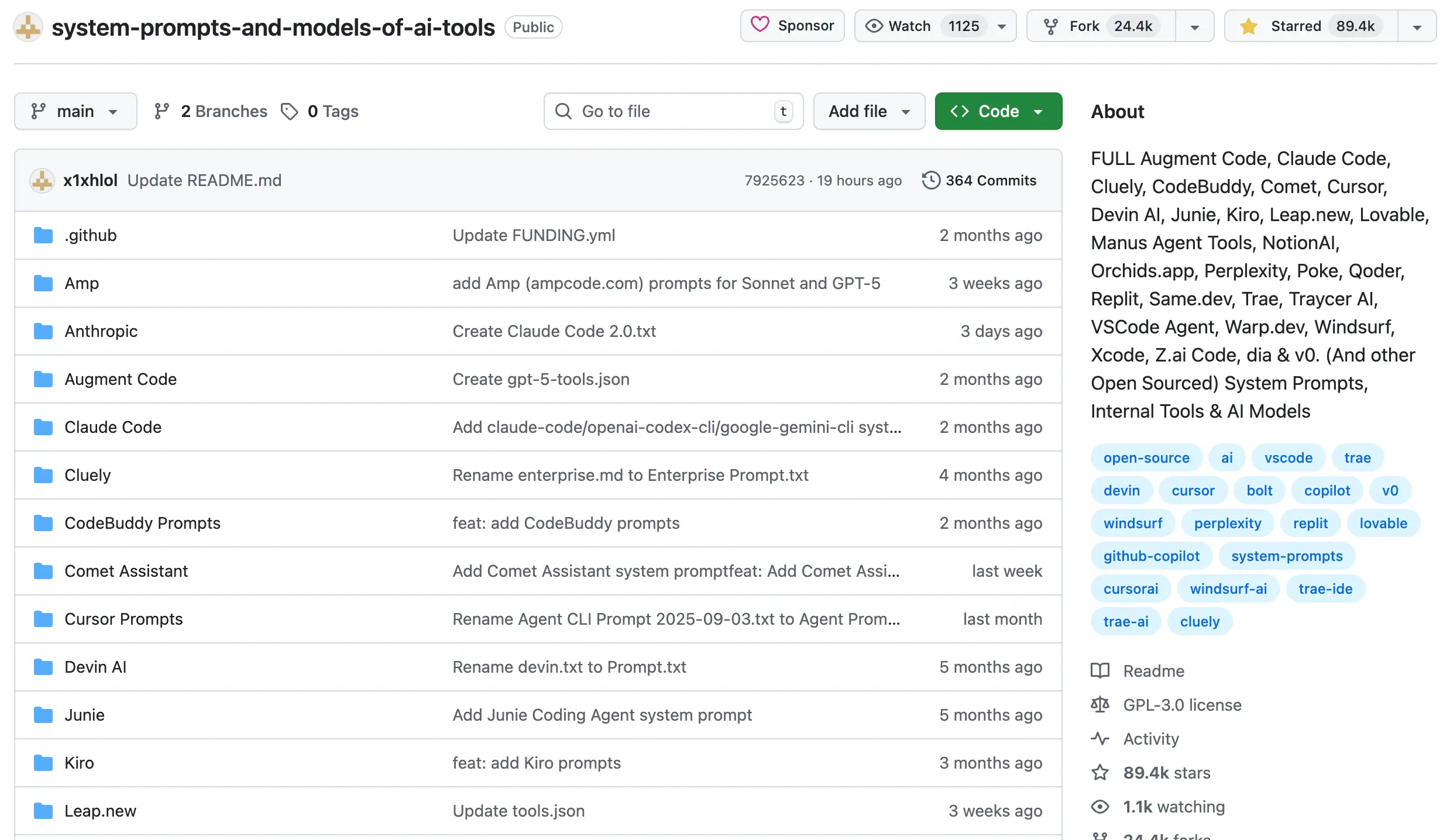
Task: Open the GPL-3.0 license link
Action: (1182, 705)
